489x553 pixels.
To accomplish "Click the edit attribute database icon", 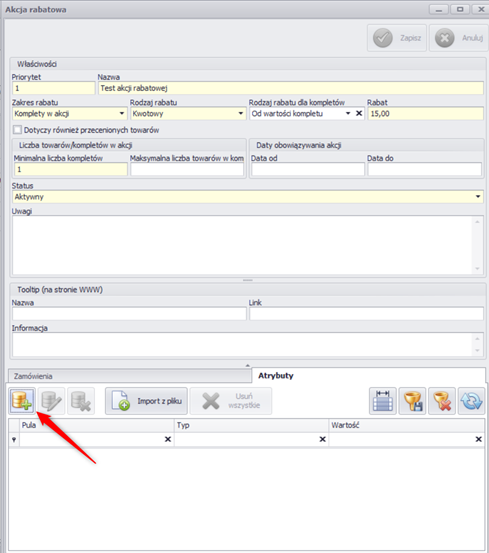I will (x=51, y=401).
